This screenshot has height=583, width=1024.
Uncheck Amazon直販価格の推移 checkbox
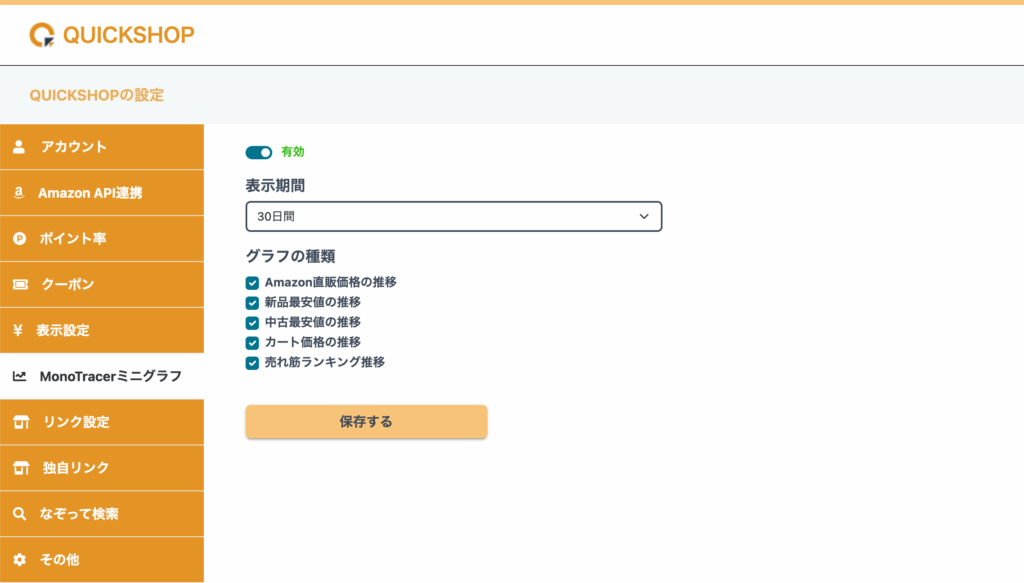(x=252, y=283)
